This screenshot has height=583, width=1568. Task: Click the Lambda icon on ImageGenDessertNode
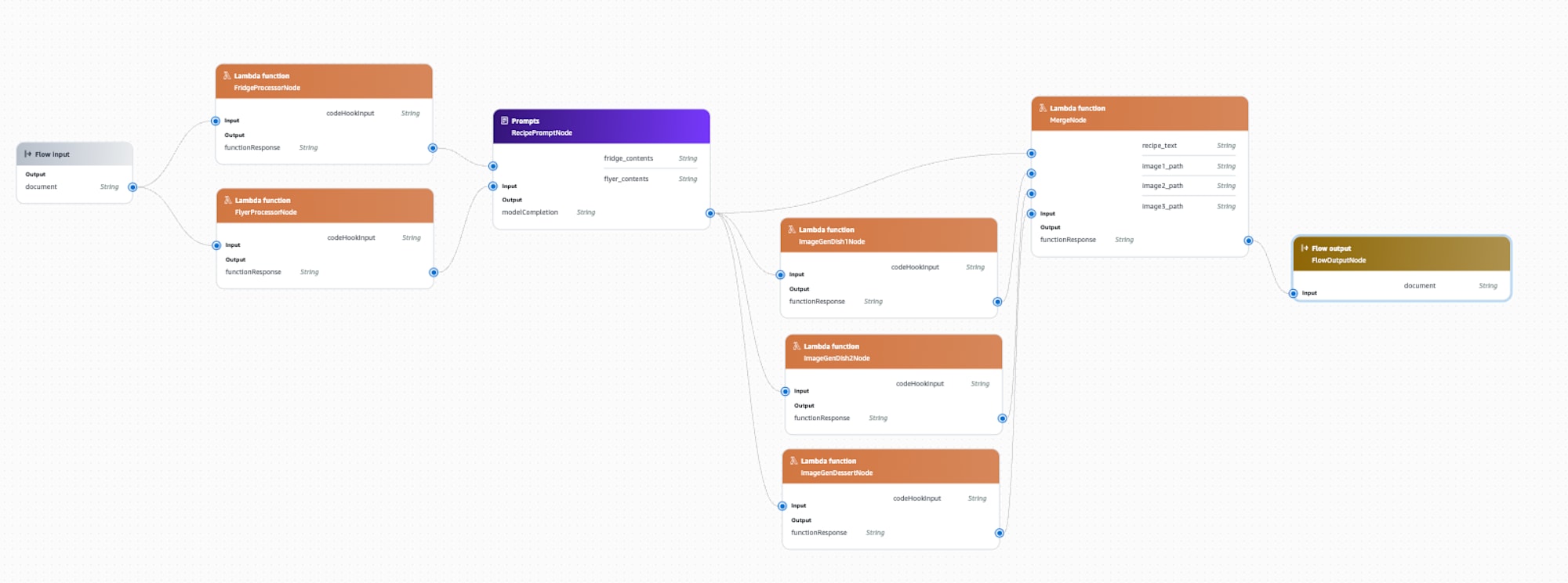coord(793,461)
